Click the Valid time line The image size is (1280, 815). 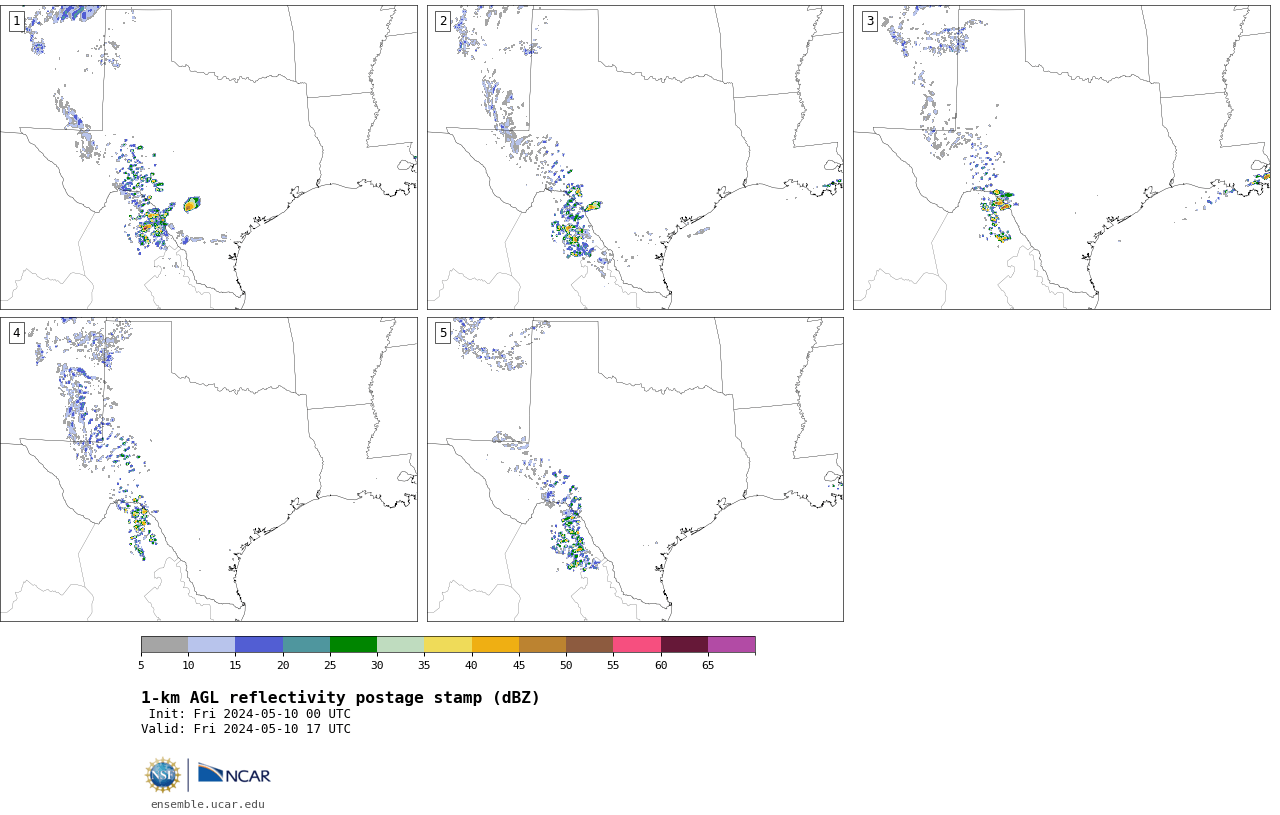[x=246, y=729]
